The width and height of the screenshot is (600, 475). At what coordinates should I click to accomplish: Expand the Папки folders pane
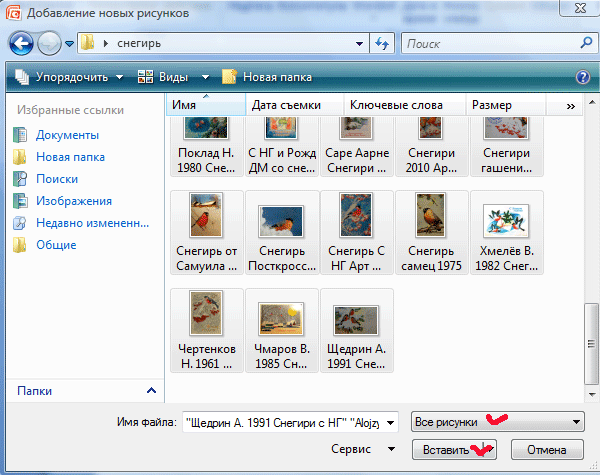point(152,390)
